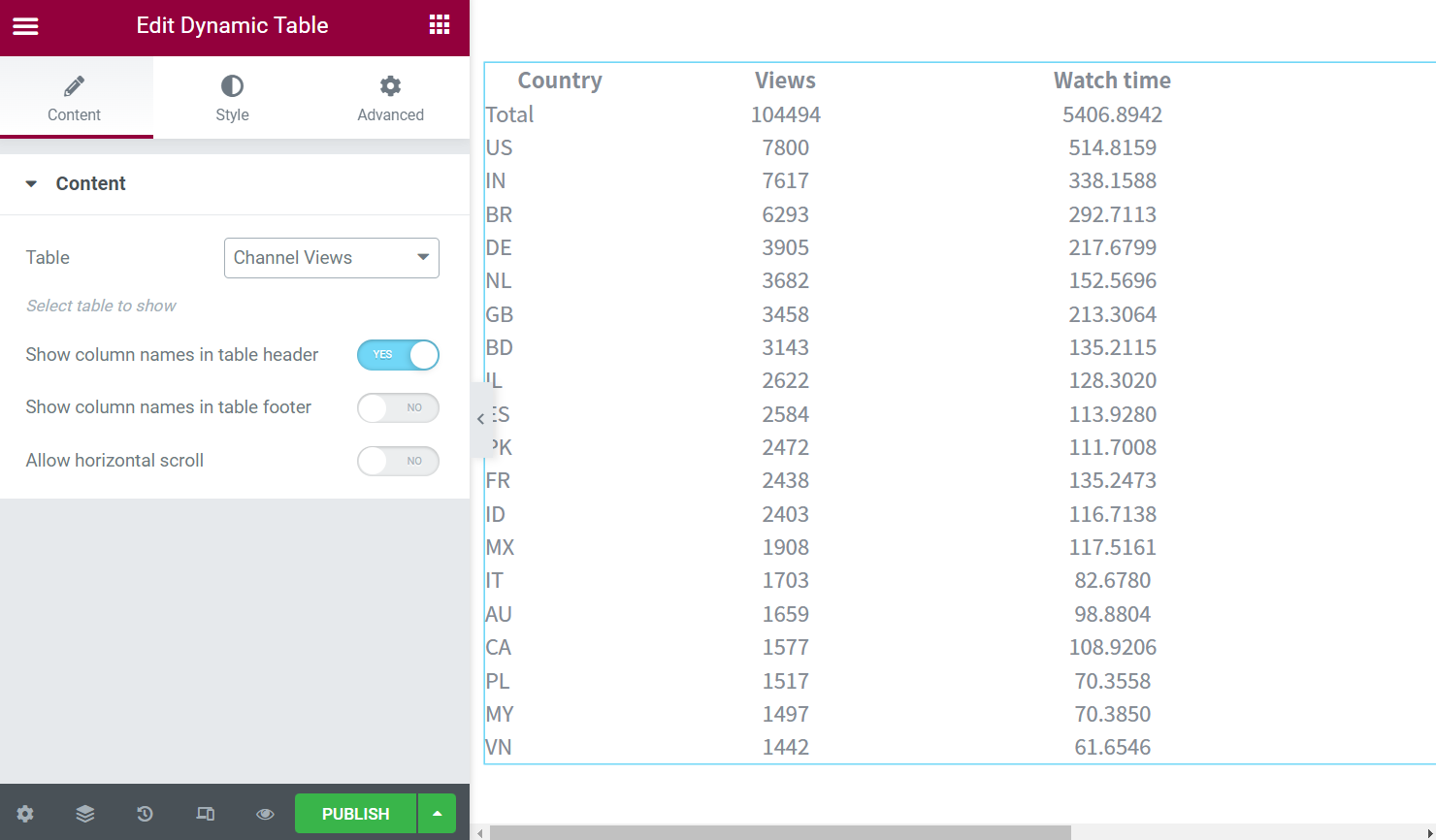This screenshot has width=1436, height=840.
Task: Preview changes with the eye icon
Action: [x=265, y=814]
